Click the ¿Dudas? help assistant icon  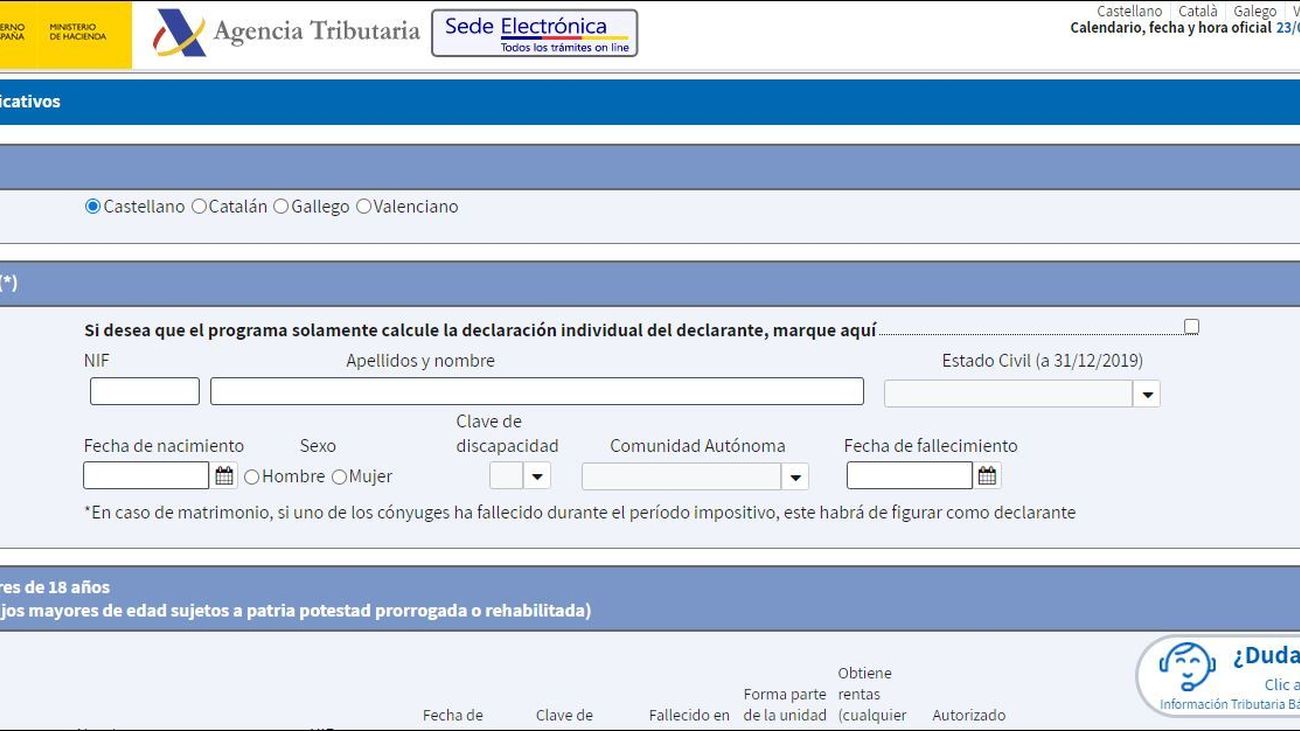click(x=1186, y=667)
